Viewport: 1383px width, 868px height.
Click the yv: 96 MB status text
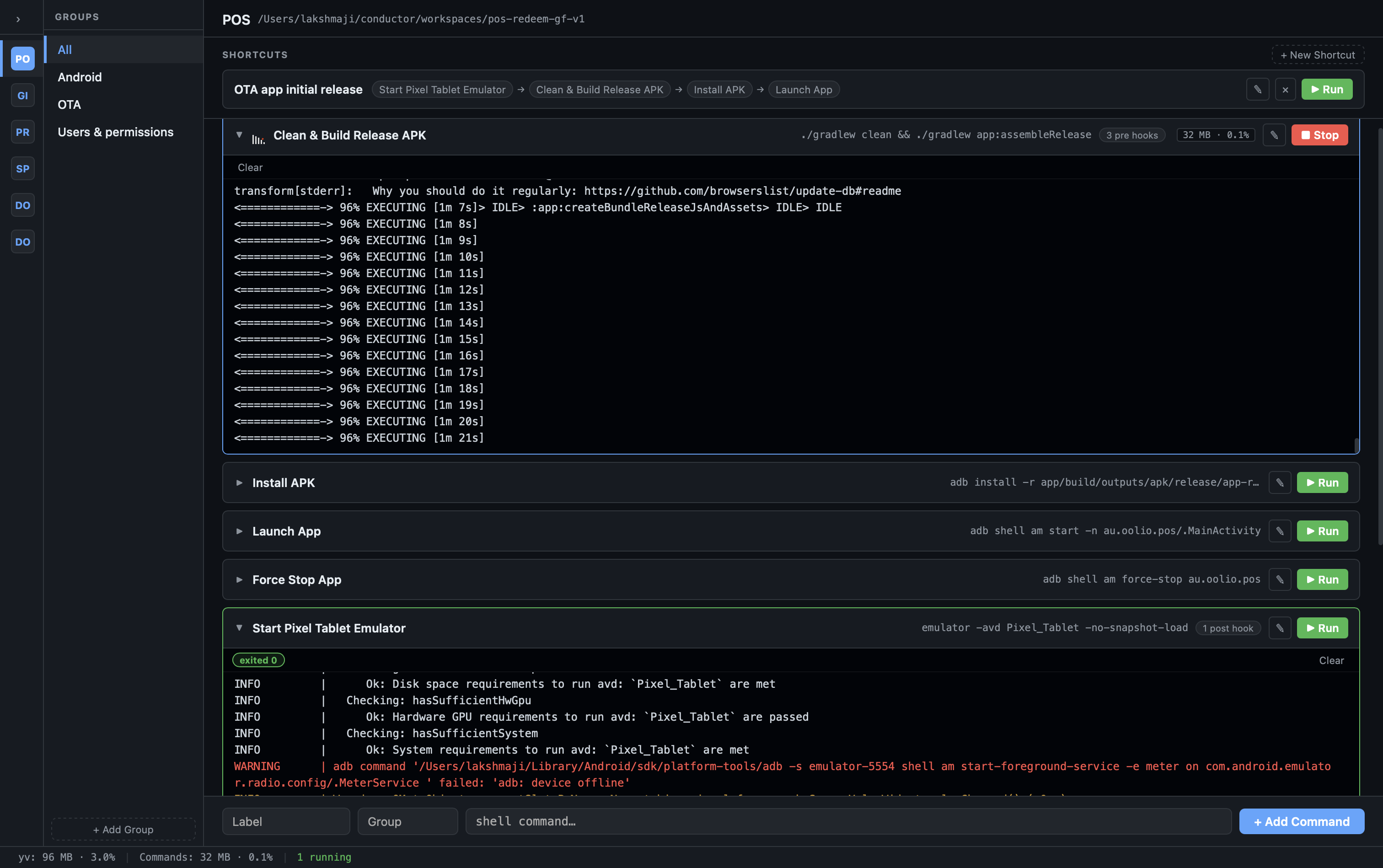tap(67, 857)
